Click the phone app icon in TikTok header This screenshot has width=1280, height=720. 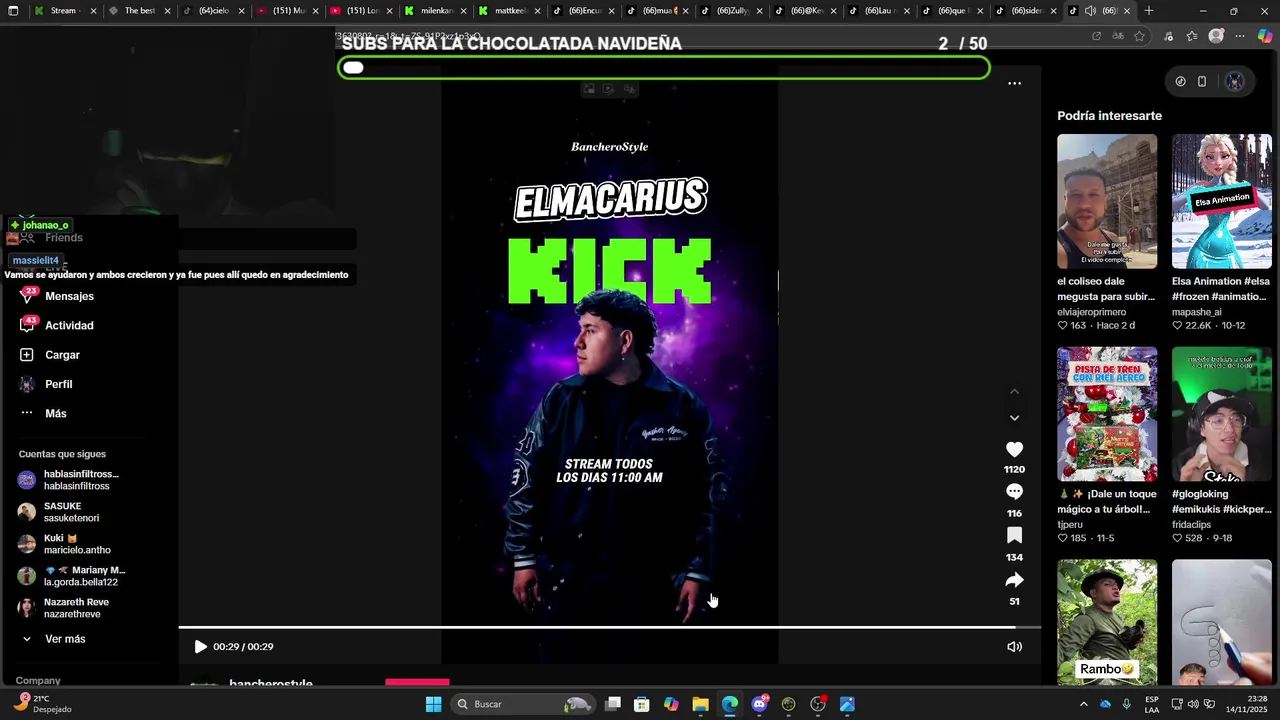tap(1202, 82)
